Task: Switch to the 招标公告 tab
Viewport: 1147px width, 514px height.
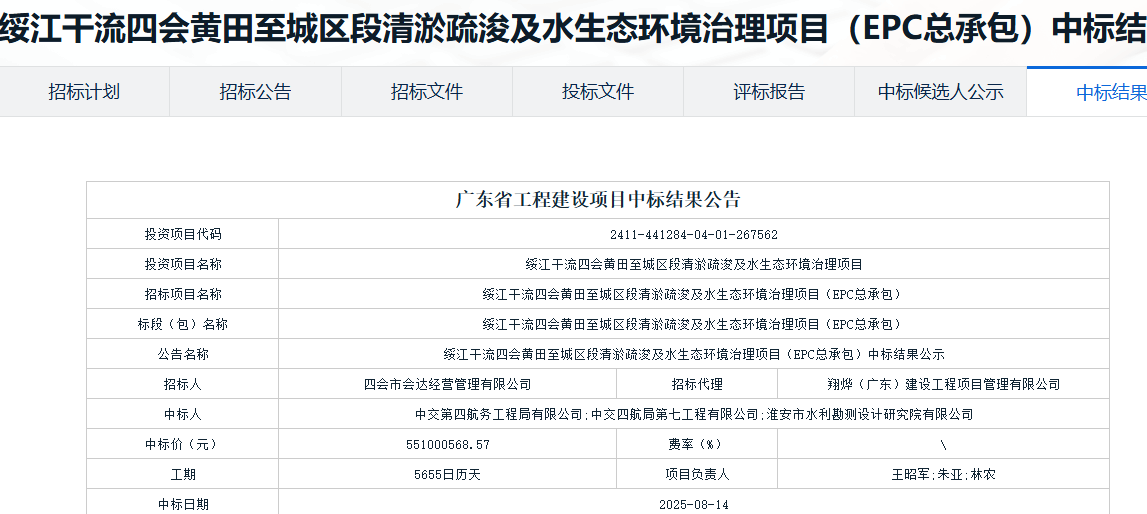Action: point(255,92)
